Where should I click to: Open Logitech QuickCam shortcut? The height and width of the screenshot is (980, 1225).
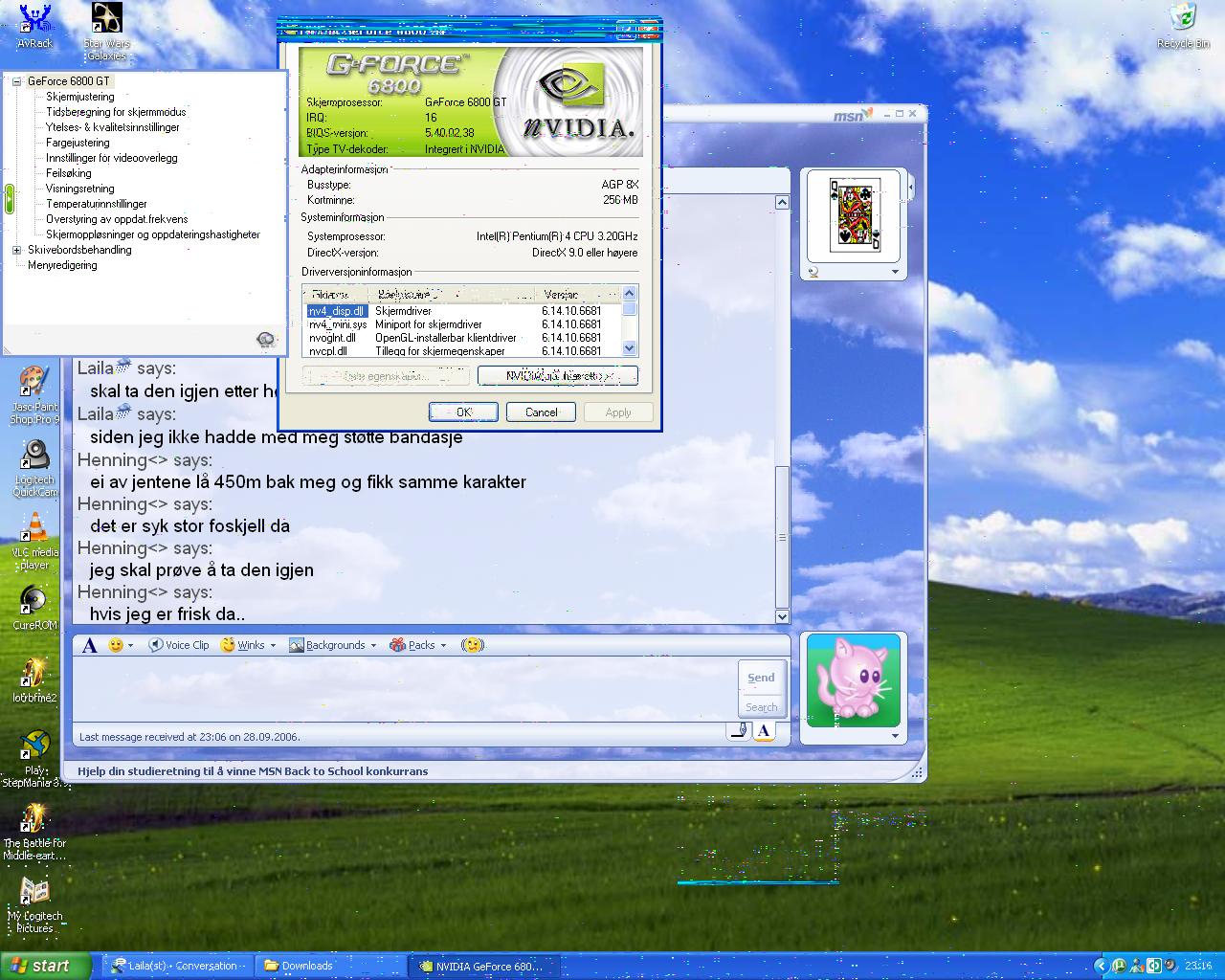coord(34,468)
